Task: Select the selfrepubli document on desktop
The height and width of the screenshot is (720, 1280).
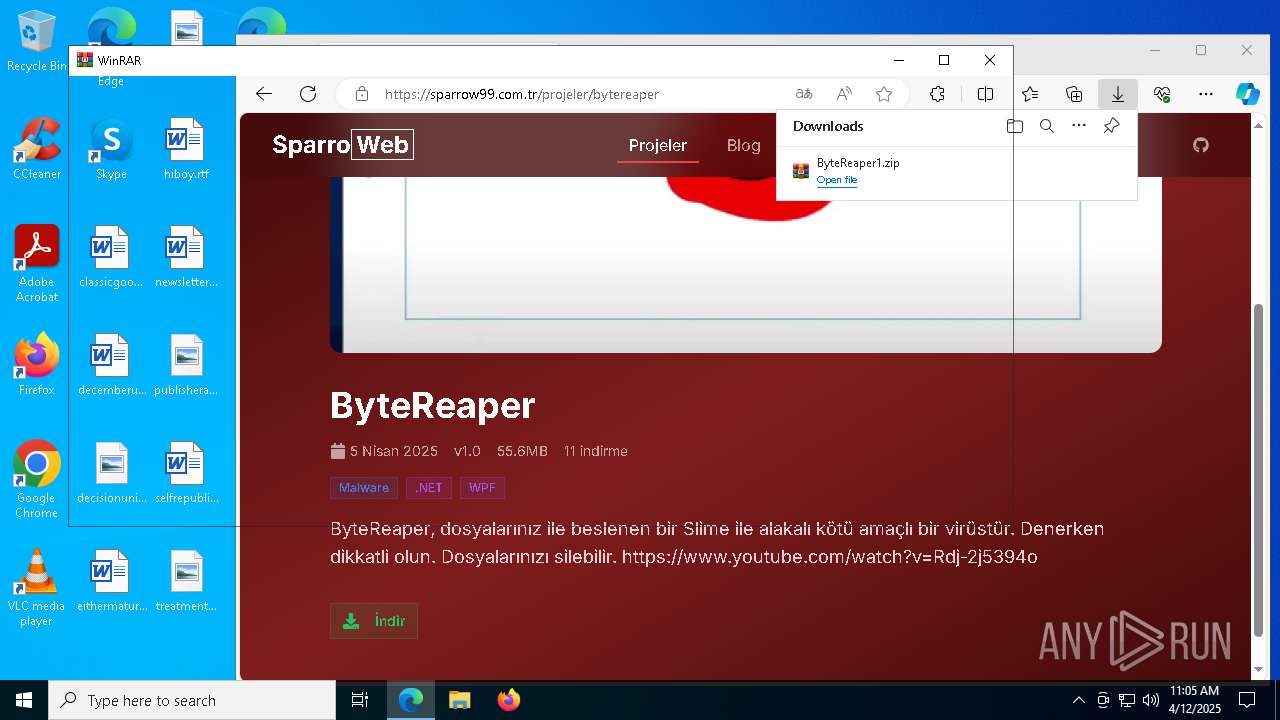Action: (x=186, y=472)
